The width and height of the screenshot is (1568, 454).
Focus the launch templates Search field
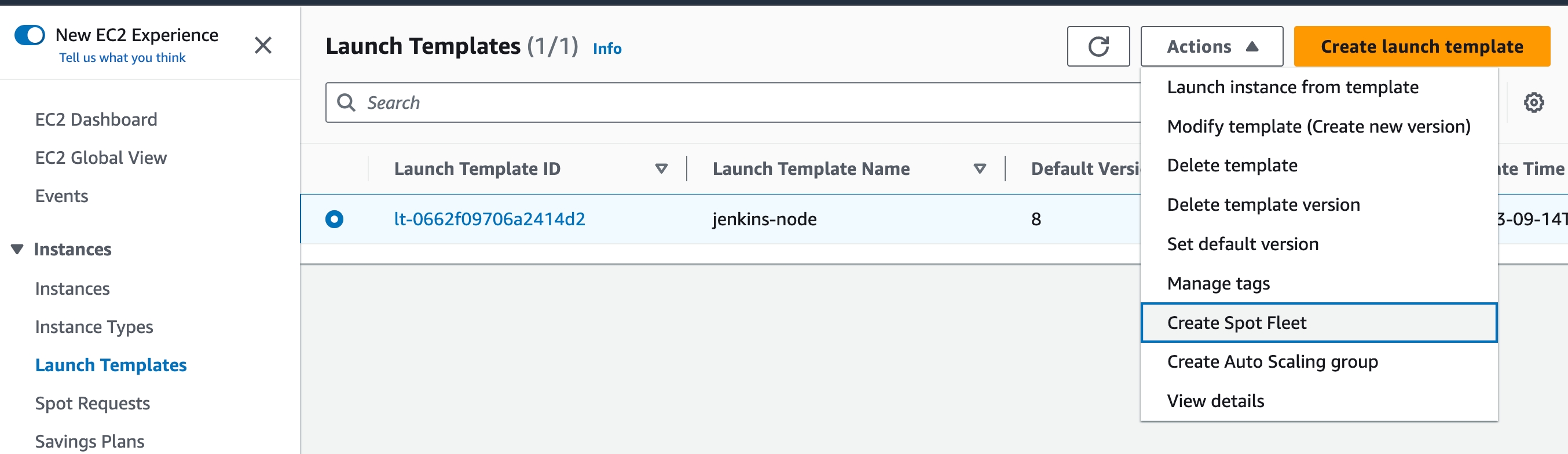pyautogui.click(x=730, y=102)
